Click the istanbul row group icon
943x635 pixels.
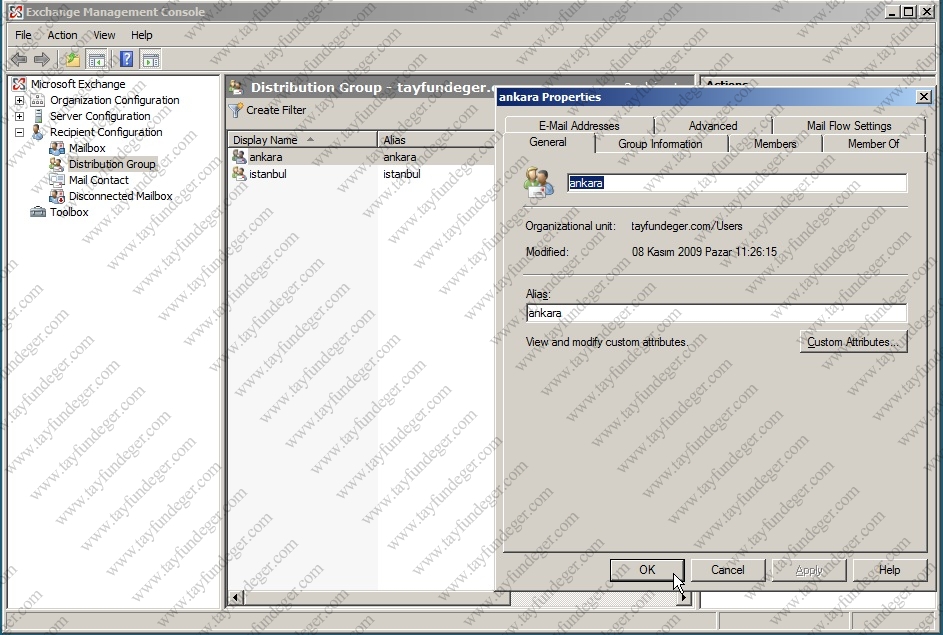click(x=239, y=174)
